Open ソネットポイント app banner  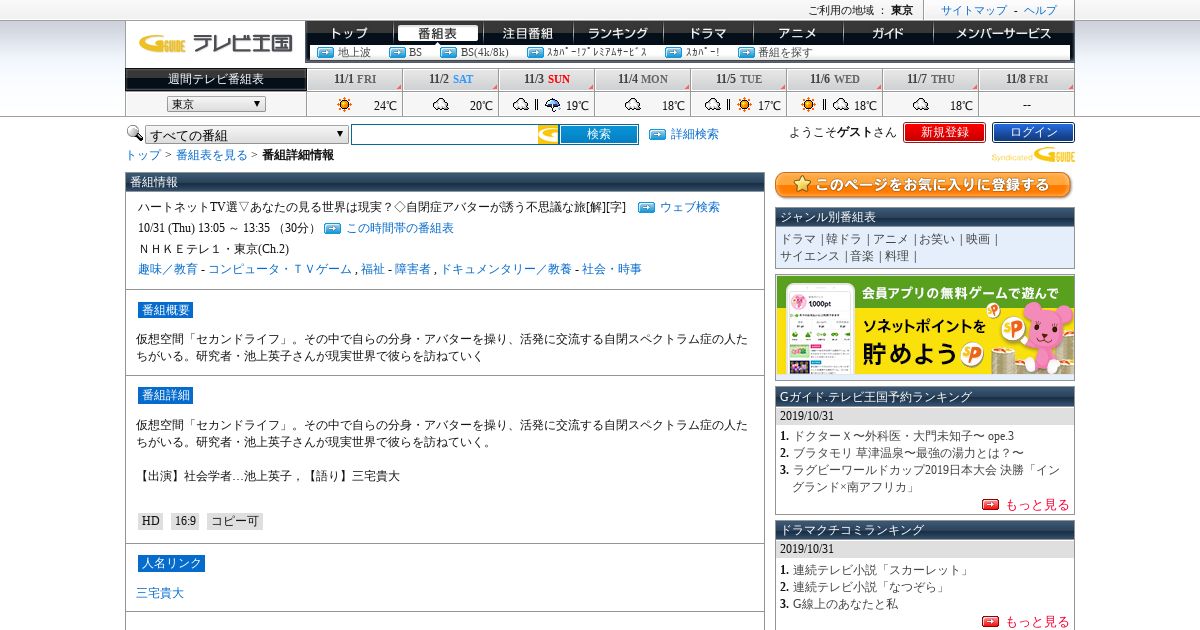[925, 327]
